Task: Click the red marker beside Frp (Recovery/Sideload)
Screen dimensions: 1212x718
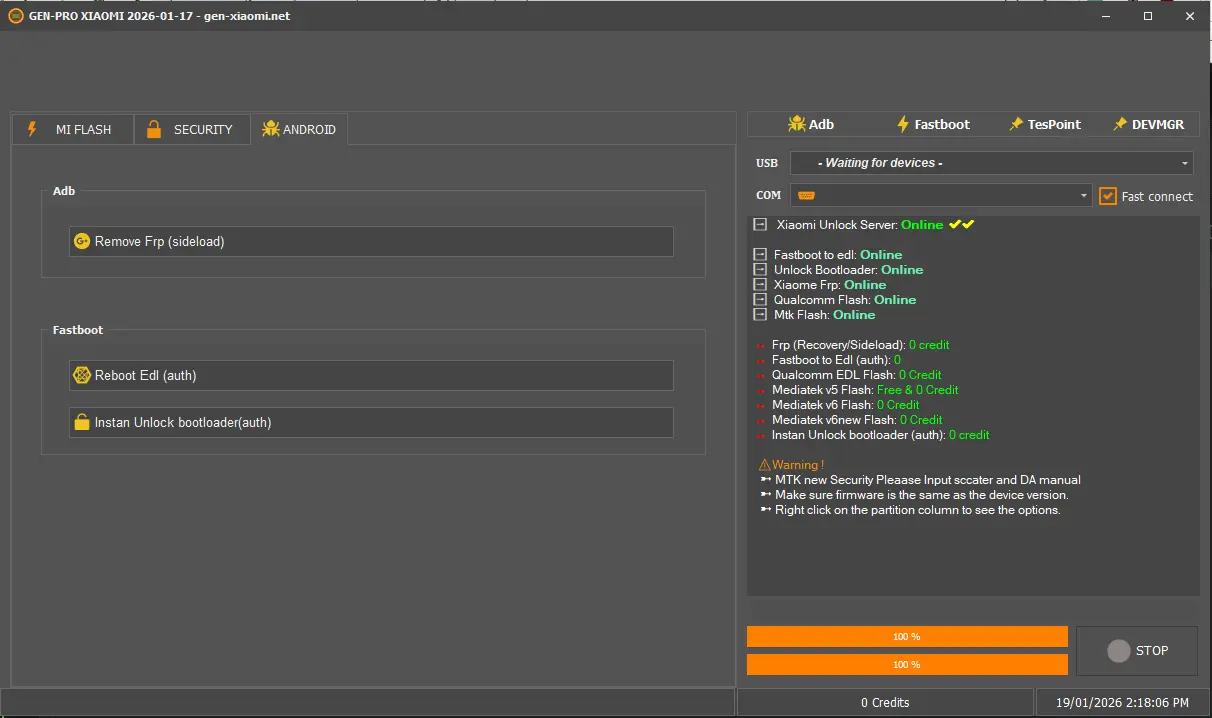Action: coord(761,346)
